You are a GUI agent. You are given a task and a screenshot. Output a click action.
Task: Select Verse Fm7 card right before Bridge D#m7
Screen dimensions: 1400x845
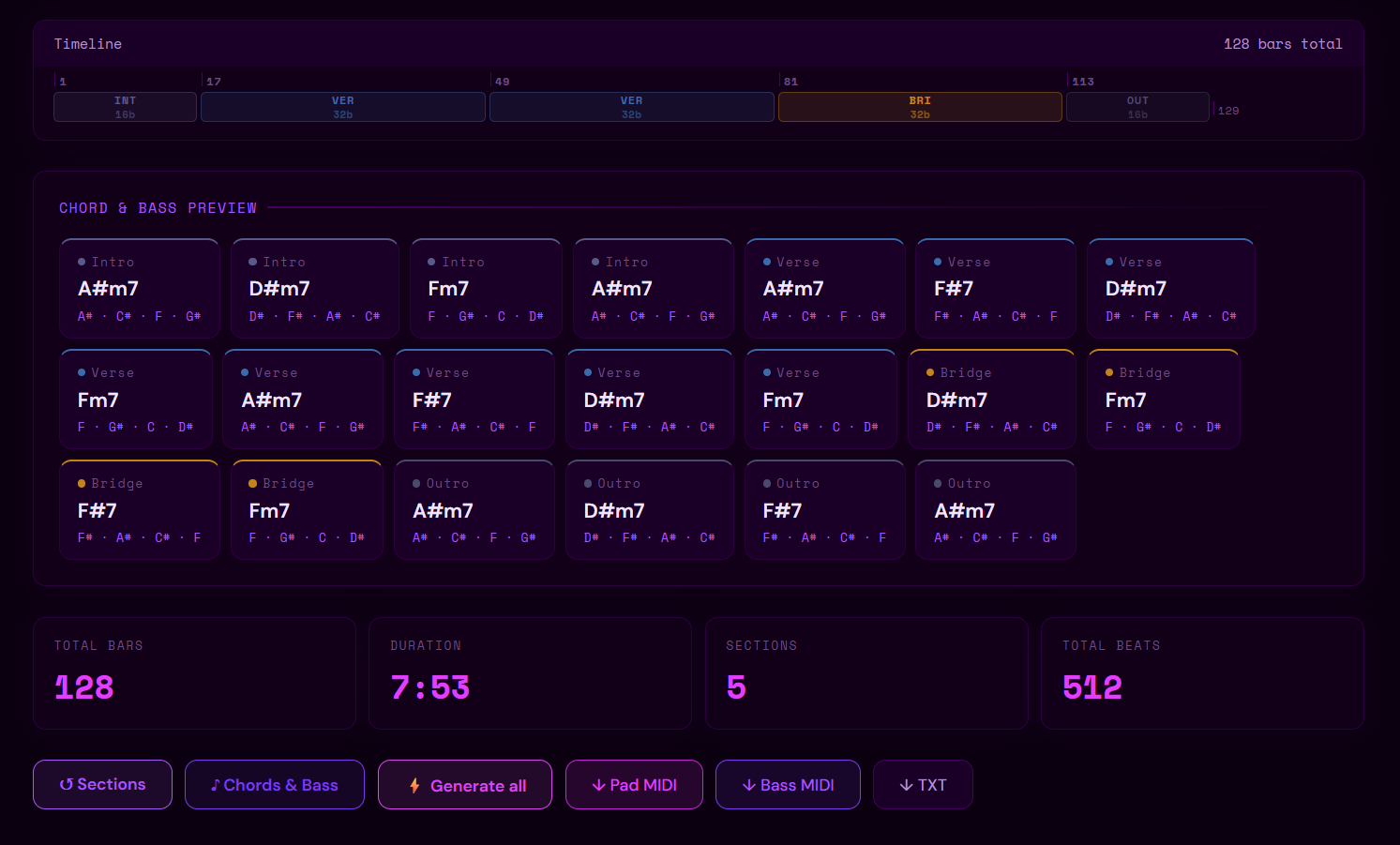coord(821,400)
